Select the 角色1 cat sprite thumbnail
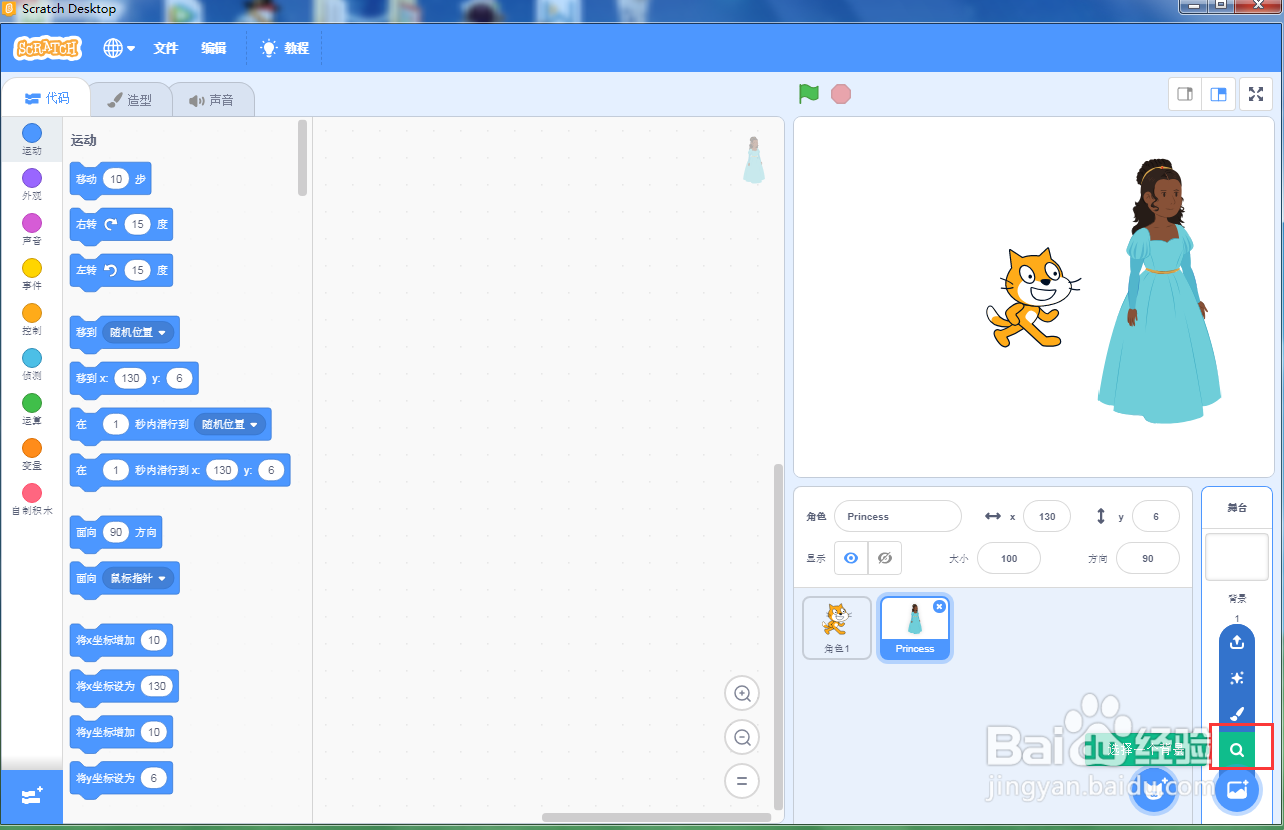1284x830 pixels. coord(837,628)
